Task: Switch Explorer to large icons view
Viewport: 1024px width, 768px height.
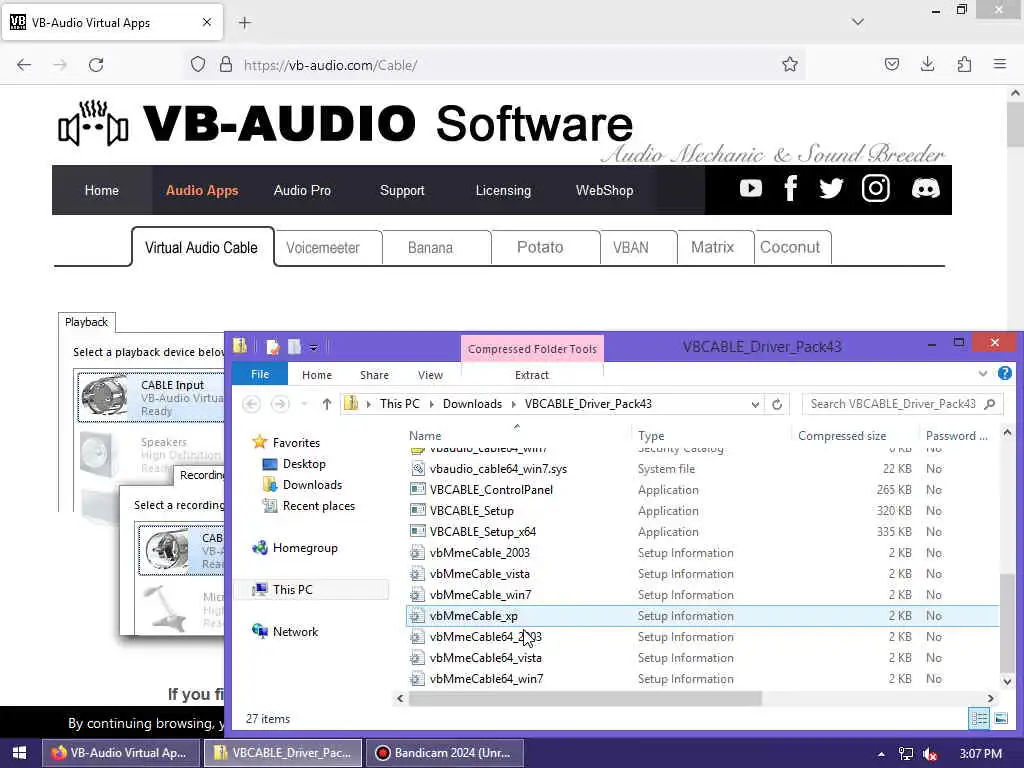Action: point(1001,718)
